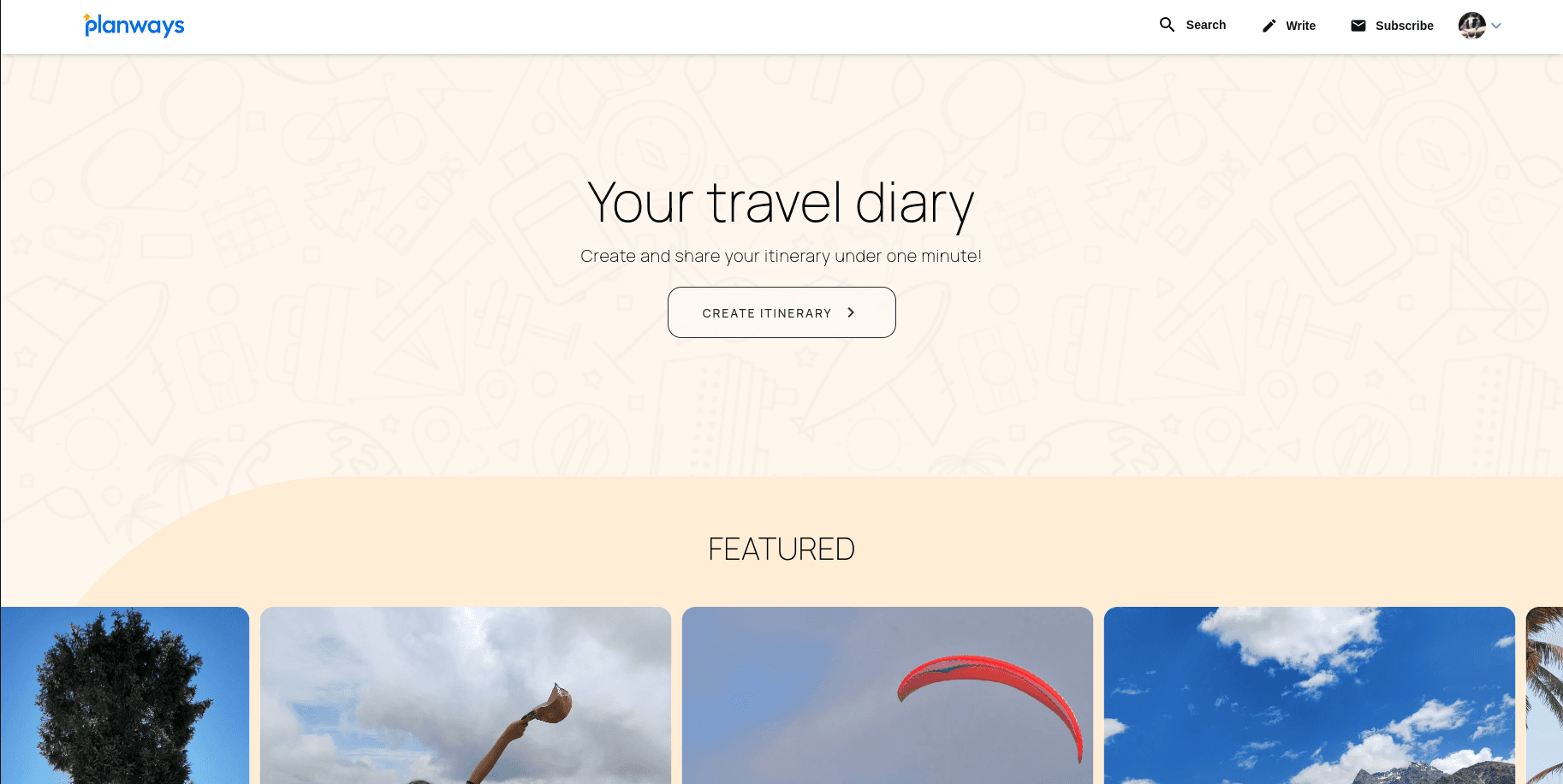Click the envelope Subscribe icon
1563x784 pixels.
pos(1358,26)
